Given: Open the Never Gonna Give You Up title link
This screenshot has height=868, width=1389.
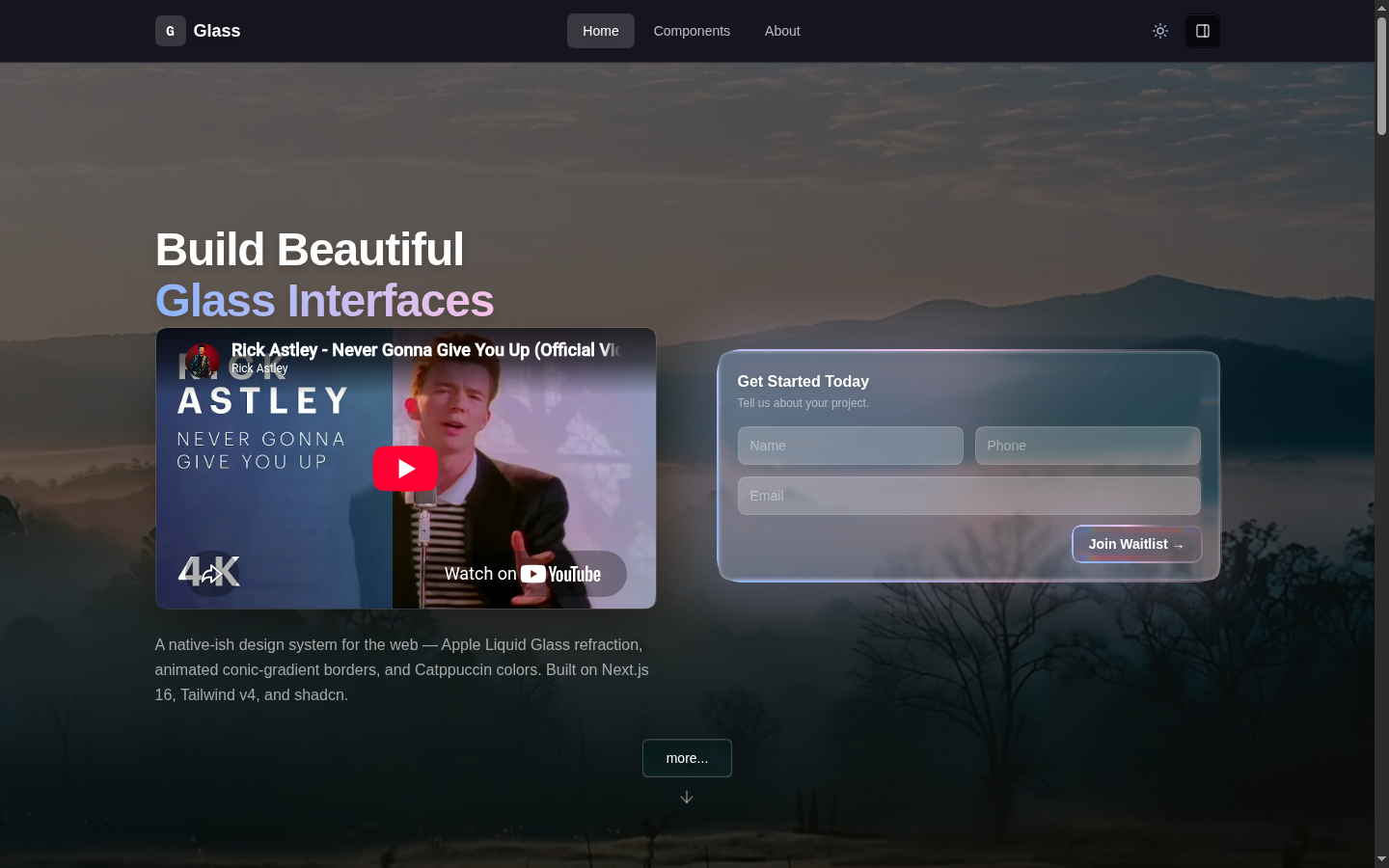Looking at the screenshot, I should [x=425, y=349].
